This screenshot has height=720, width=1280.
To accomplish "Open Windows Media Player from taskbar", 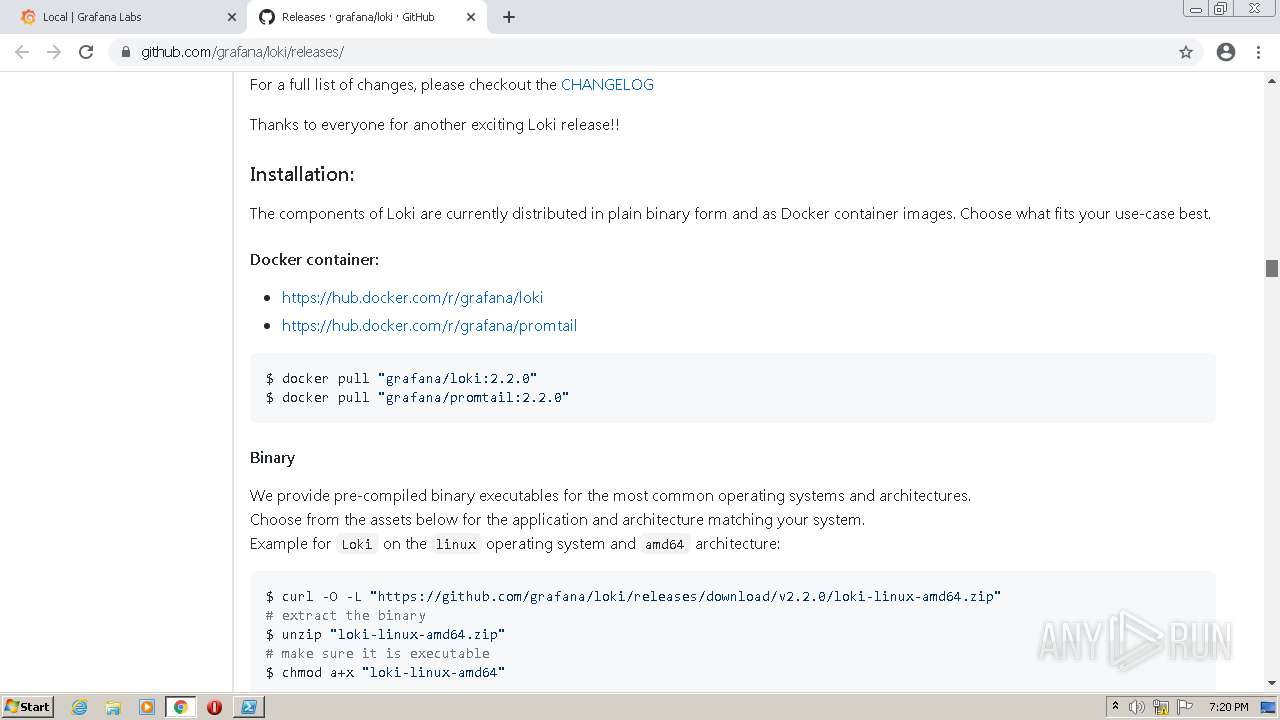I will tap(147, 707).
